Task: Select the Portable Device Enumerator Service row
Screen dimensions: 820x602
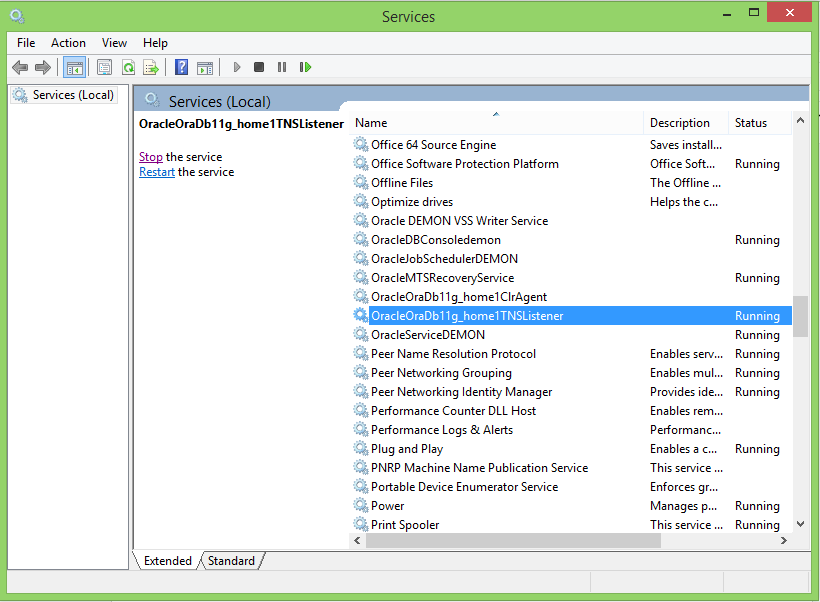Action: [571, 487]
